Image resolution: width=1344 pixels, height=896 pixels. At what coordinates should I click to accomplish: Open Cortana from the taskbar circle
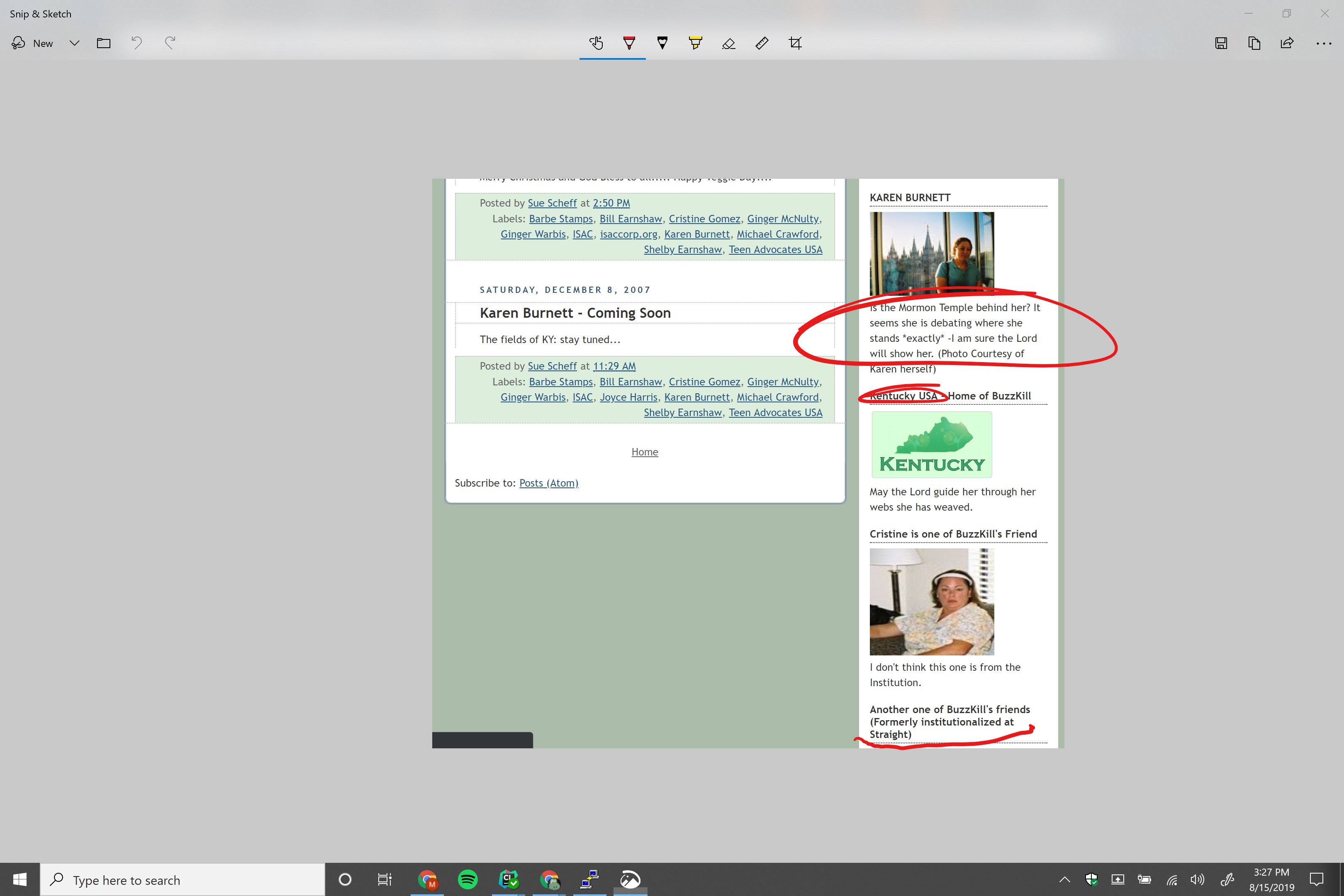coord(345,879)
